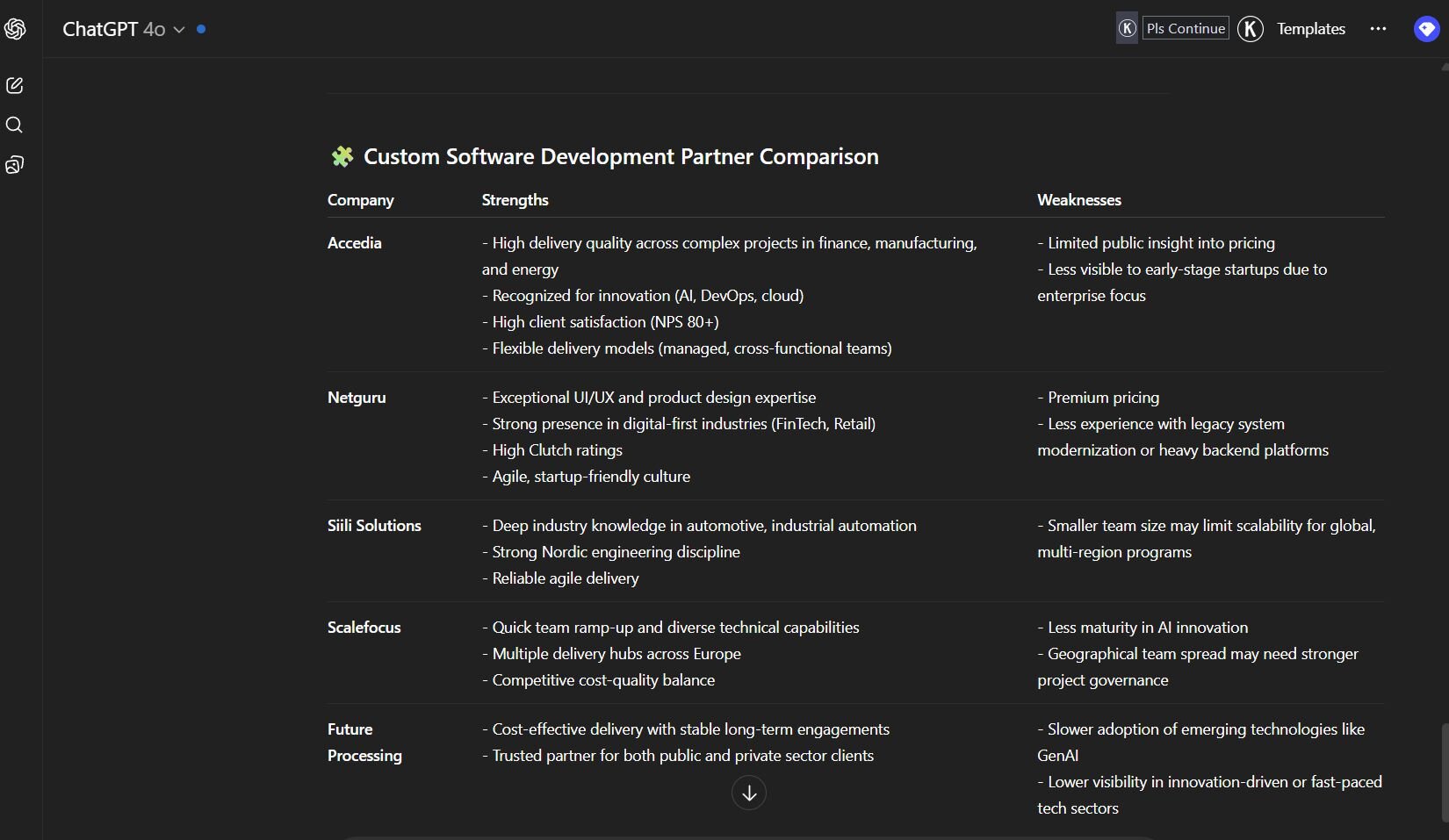Viewport: 1449px width, 840px height.
Task: Select the Siili Solutions company cell
Action: pyautogui.click(x=374, y=526)
